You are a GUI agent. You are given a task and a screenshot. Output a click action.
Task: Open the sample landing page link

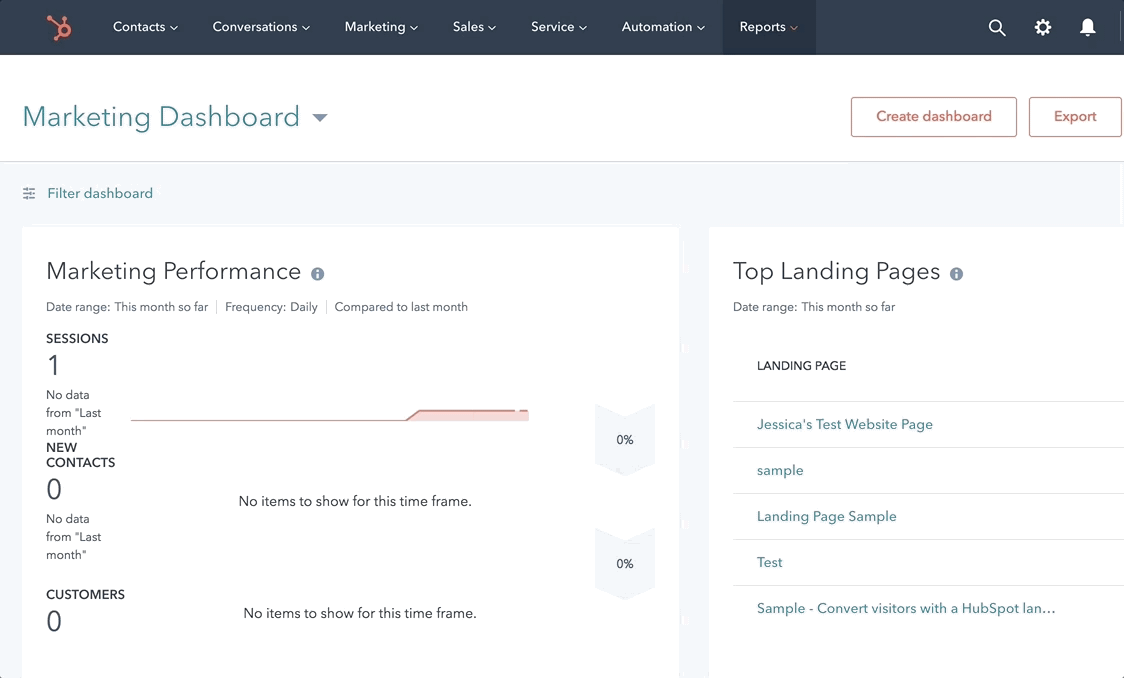tap(780, 470)
